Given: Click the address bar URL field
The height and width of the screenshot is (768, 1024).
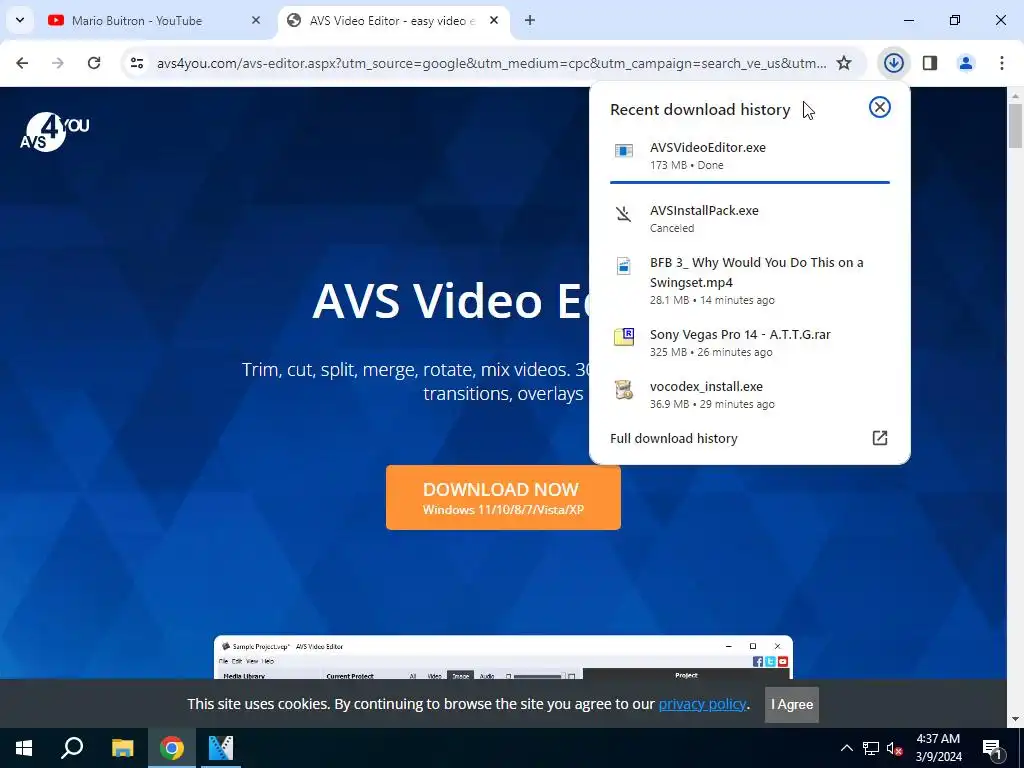Looking at the screenshot, I should [491, 63].
